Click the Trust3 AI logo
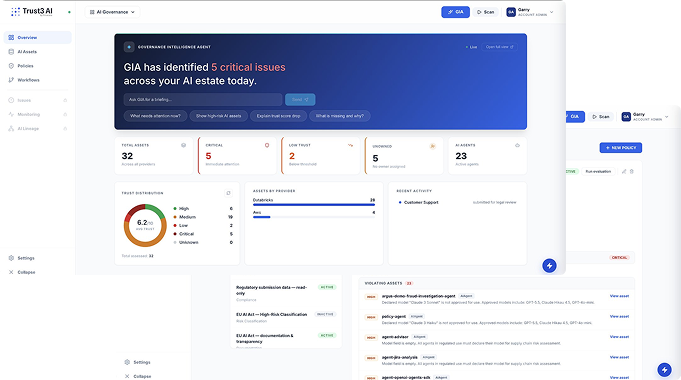The height and width of the screenshot is (380, 681). point(32,12)
